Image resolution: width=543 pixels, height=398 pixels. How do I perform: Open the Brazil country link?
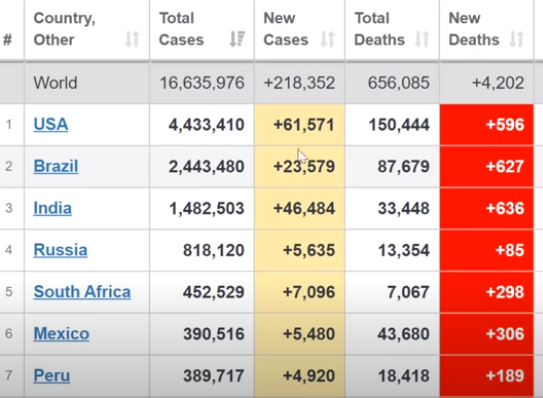point(56,166)
